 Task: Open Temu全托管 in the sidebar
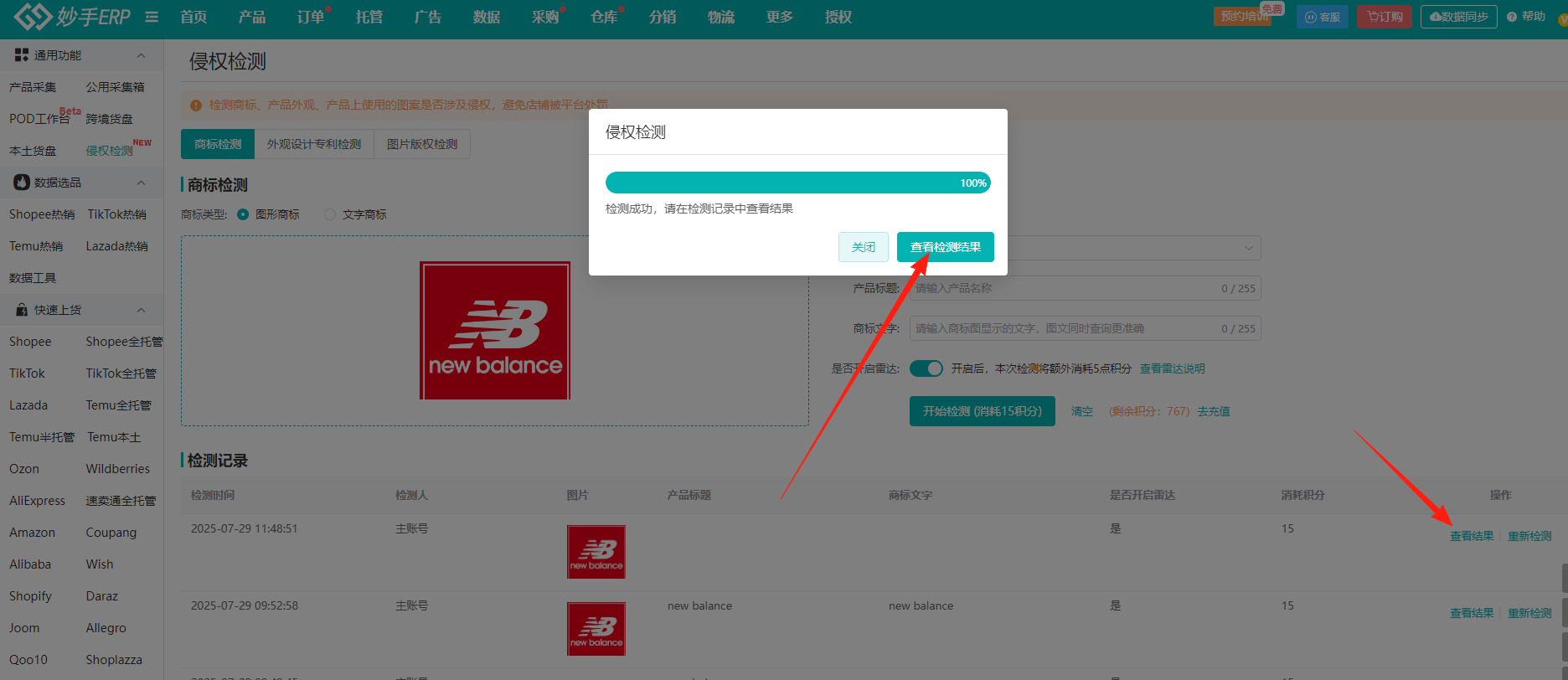click(118, 405)
